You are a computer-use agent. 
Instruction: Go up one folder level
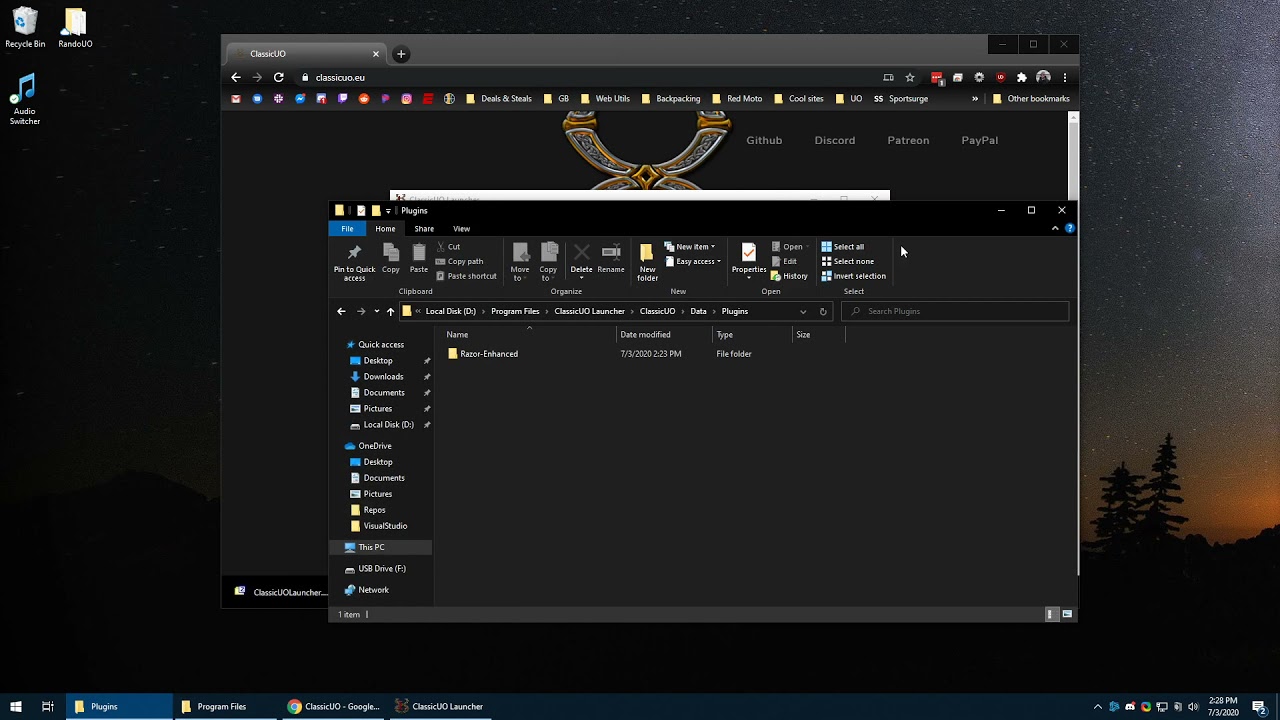390,311
